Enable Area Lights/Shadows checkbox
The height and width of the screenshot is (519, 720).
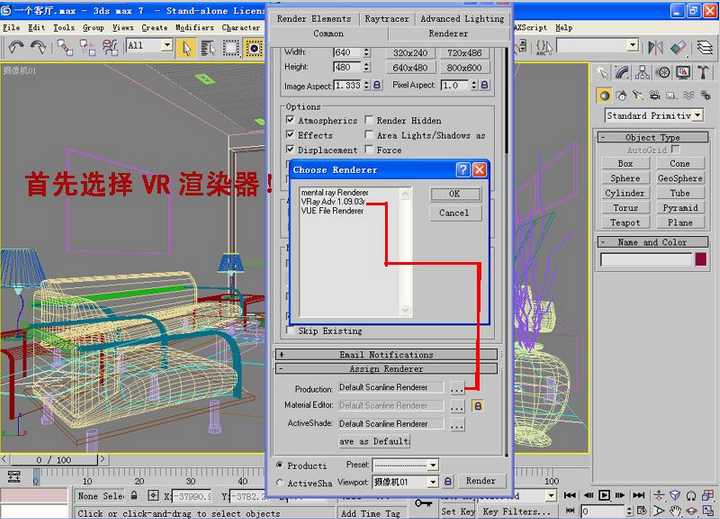pos(369,135)
